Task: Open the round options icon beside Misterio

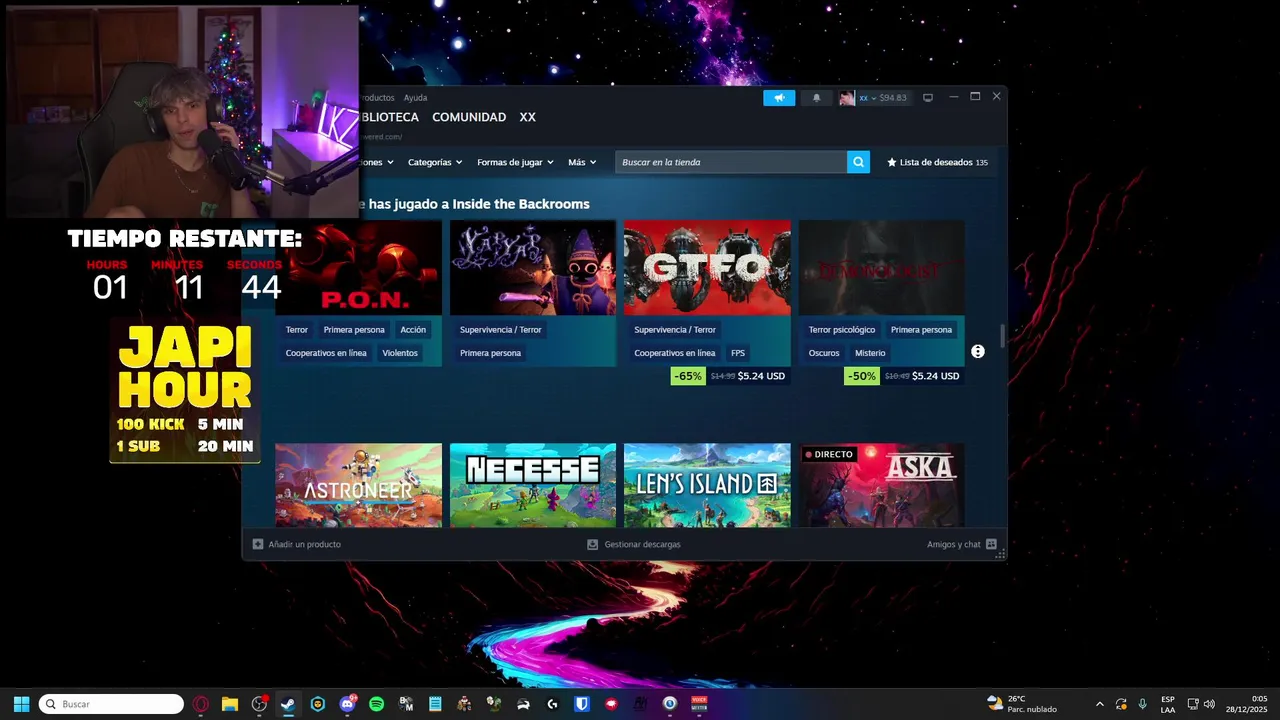Action: pyautogui.click(x=978, y=352)
